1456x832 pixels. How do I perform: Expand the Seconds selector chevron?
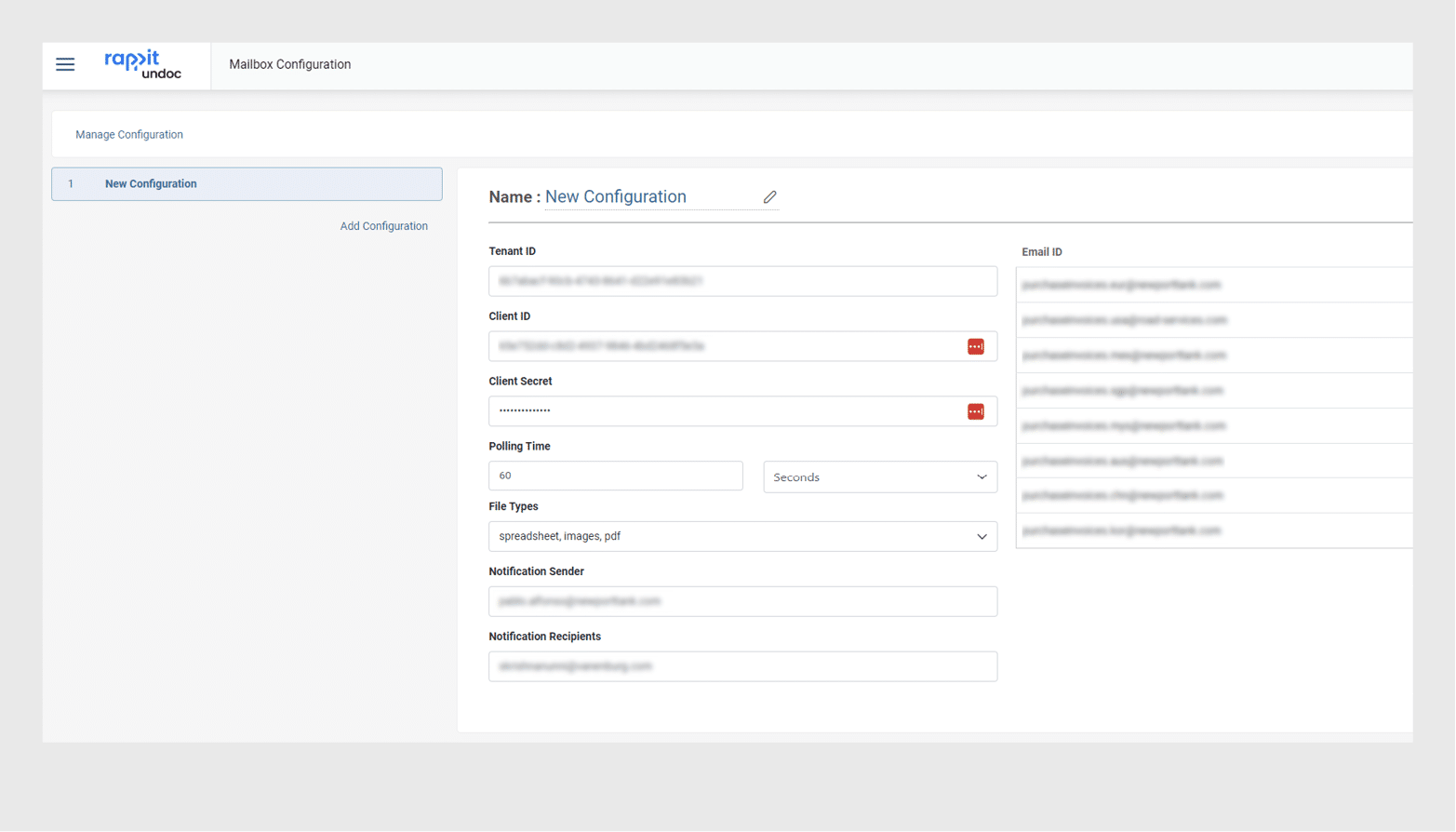[981, 476]
